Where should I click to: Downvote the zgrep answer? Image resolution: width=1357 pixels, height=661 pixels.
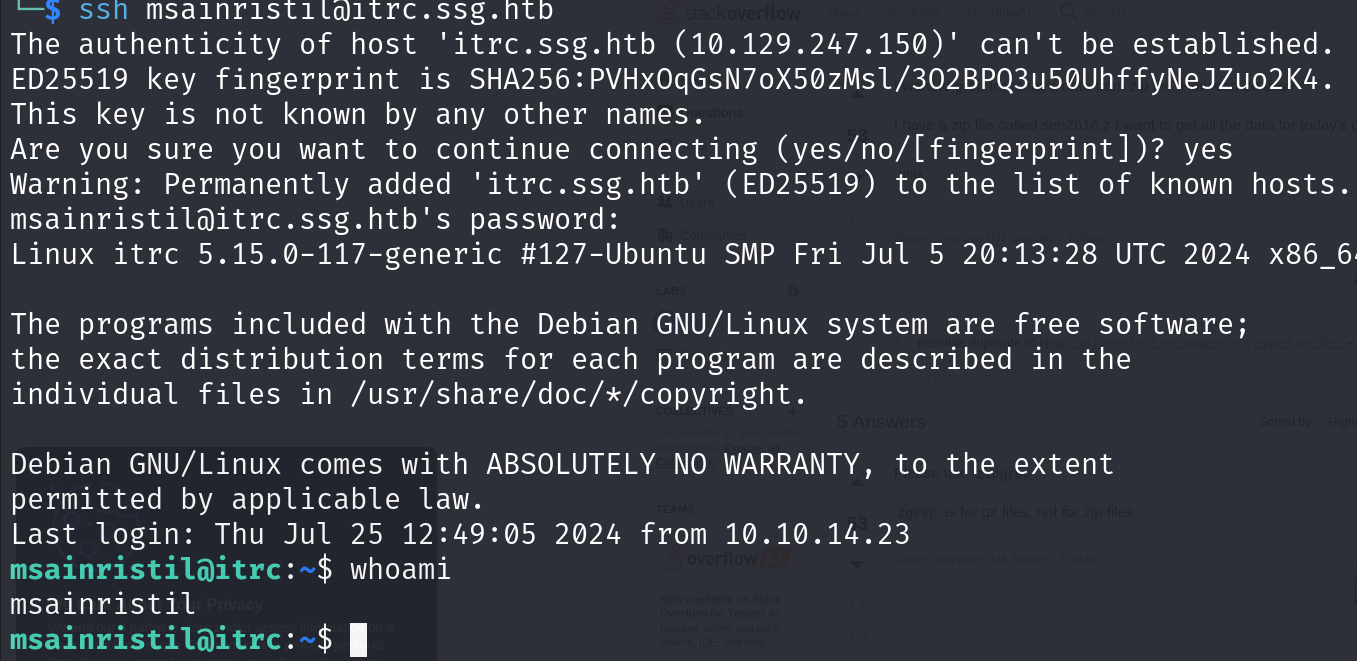point(857,563)
